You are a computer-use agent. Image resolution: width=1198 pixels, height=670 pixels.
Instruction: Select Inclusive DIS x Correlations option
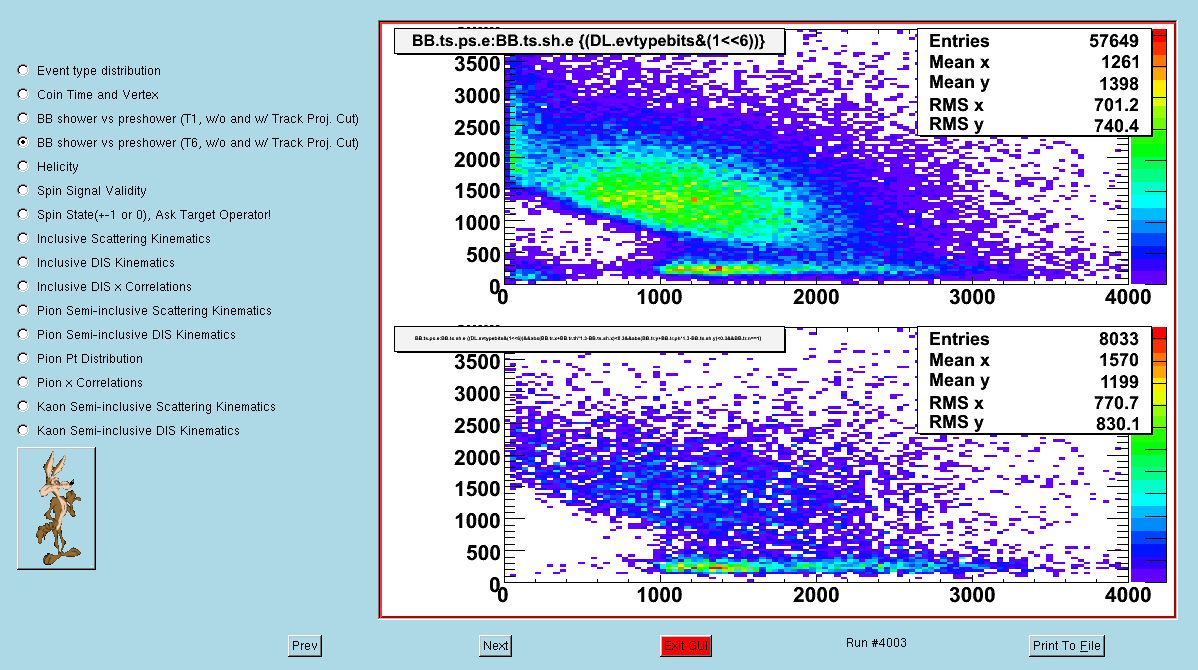tap(23, 286)
